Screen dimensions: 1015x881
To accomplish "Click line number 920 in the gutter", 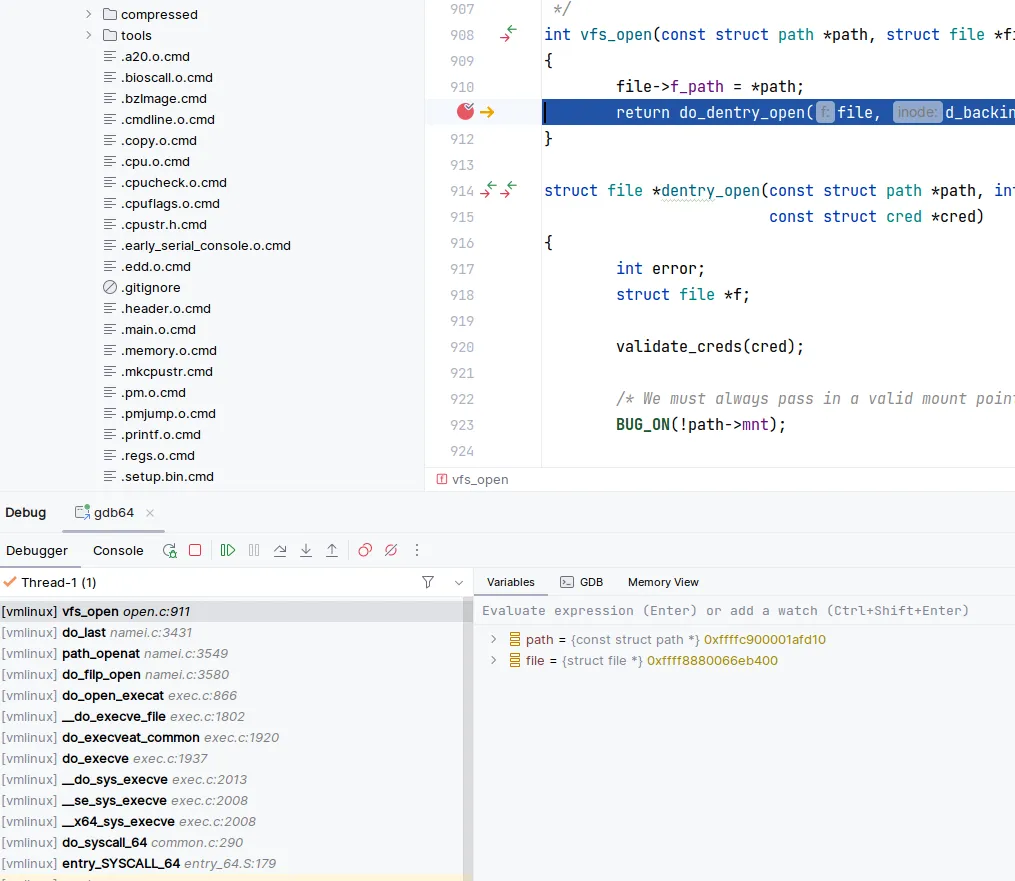I will click(x=462, y=347).
